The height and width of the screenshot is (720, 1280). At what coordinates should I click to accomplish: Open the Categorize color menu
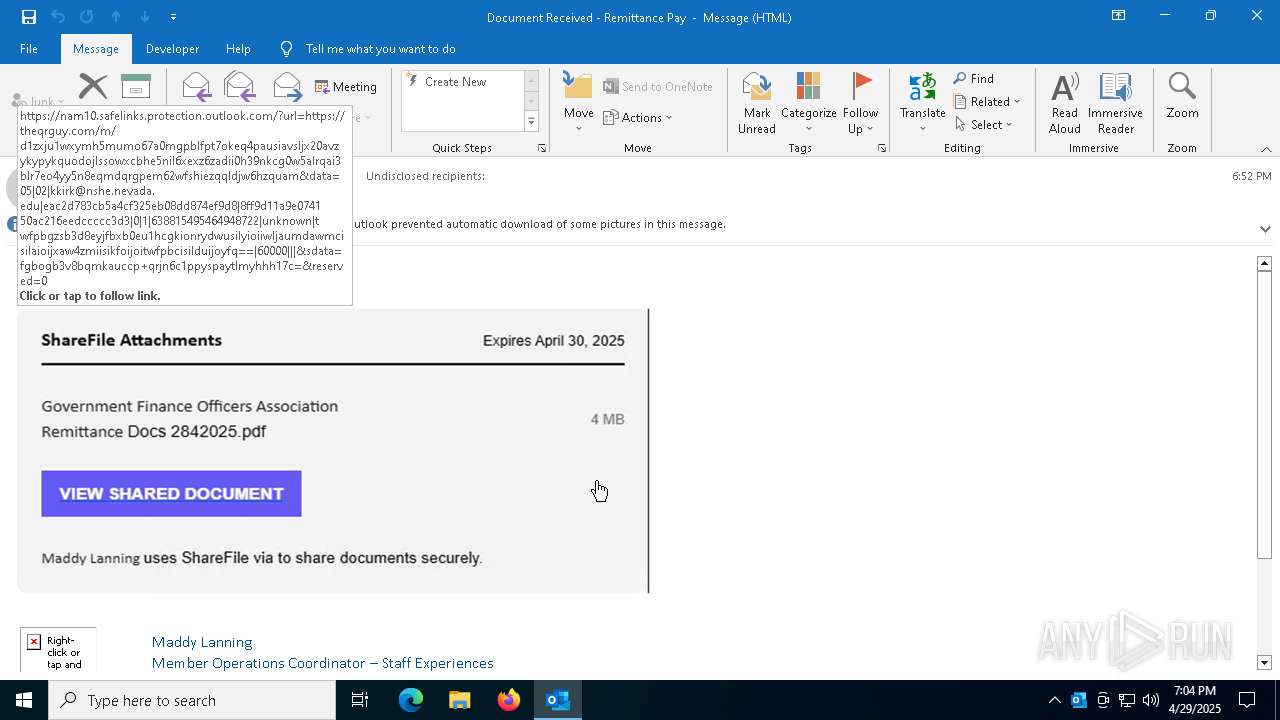tap(808, 101)
